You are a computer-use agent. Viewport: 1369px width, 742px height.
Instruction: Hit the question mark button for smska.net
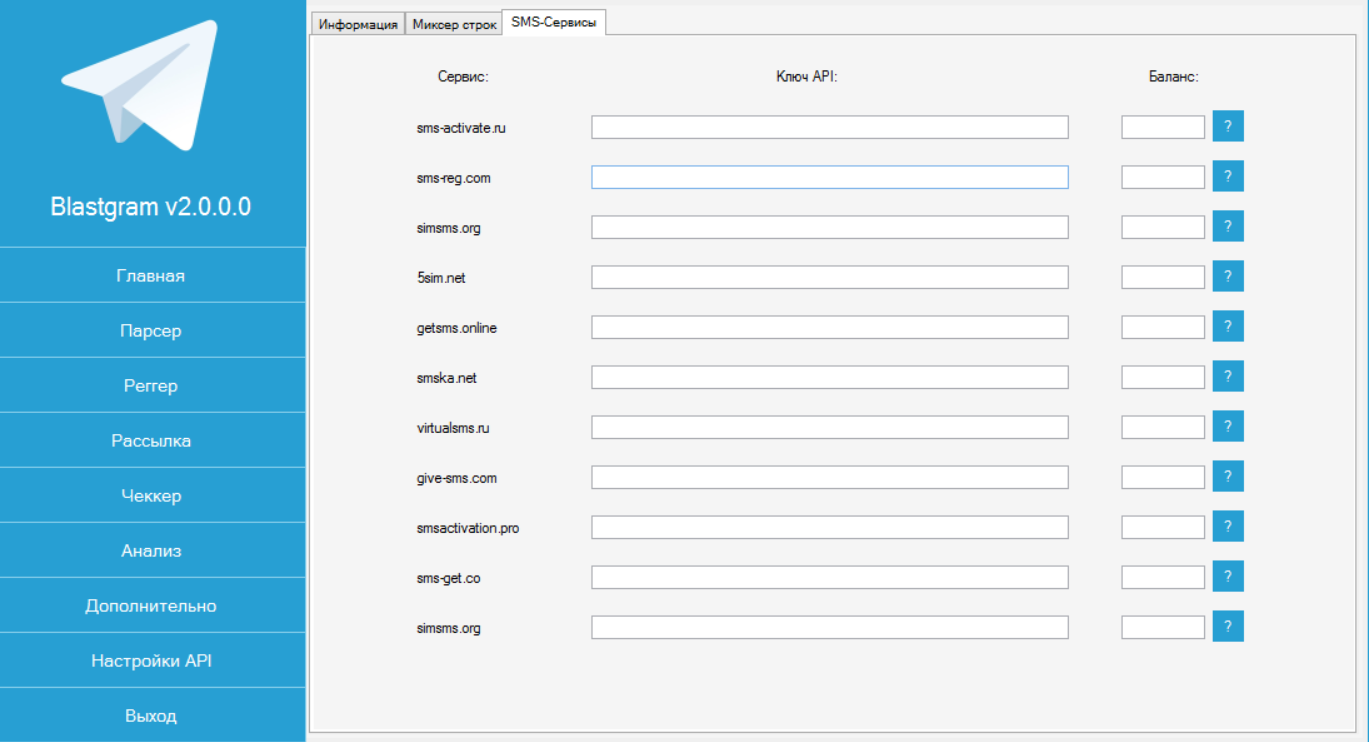coord(1228,376)
